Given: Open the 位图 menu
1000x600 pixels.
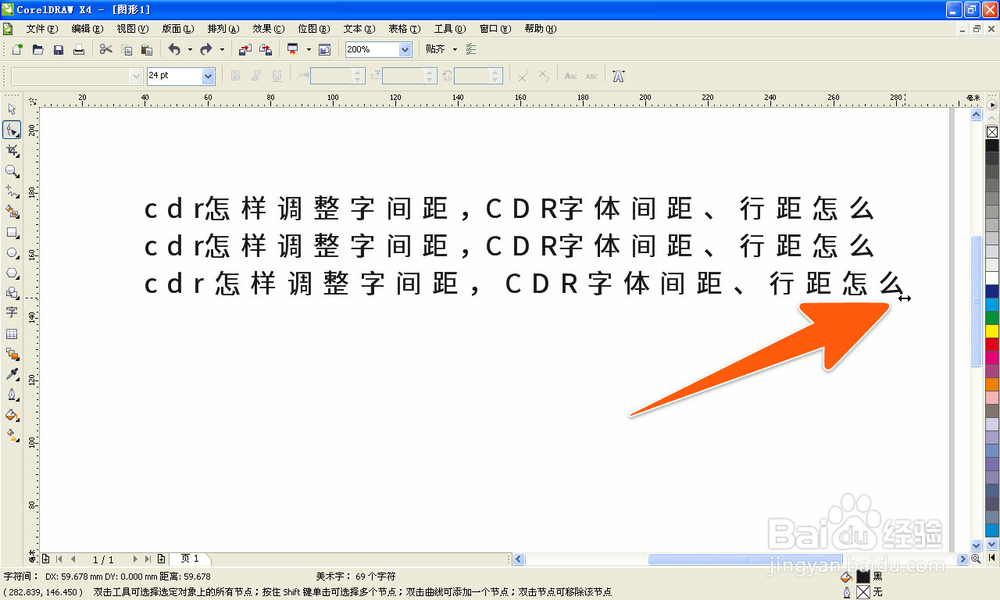Looking at the screenshot, I should [x=313, y=29].
